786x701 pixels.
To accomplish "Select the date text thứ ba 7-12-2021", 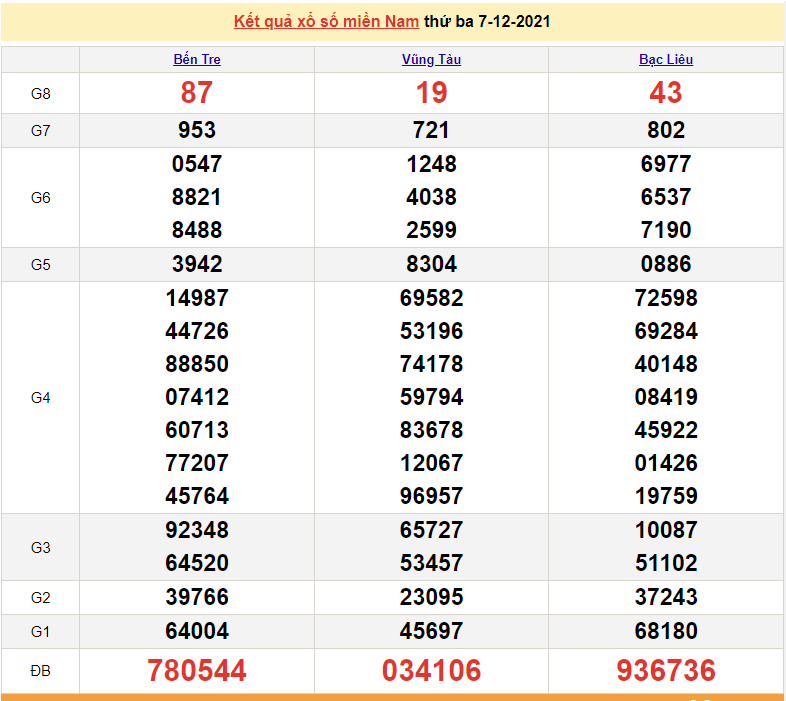I will 487,22.
